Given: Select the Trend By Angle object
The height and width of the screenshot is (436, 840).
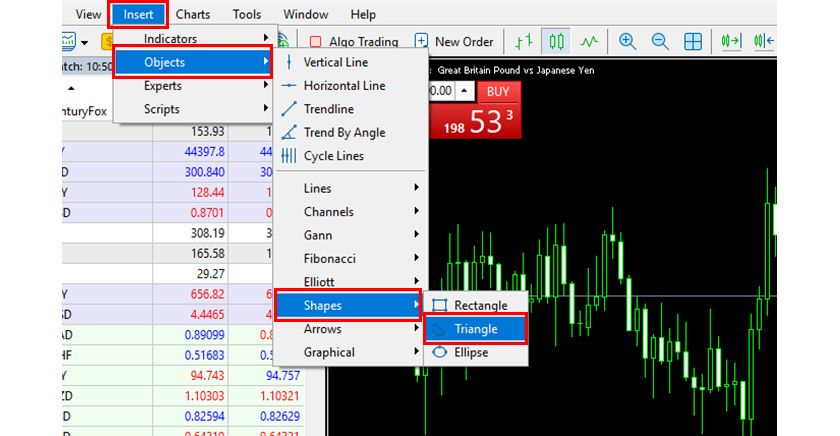Looking at the screenshot, I should 343,132.
